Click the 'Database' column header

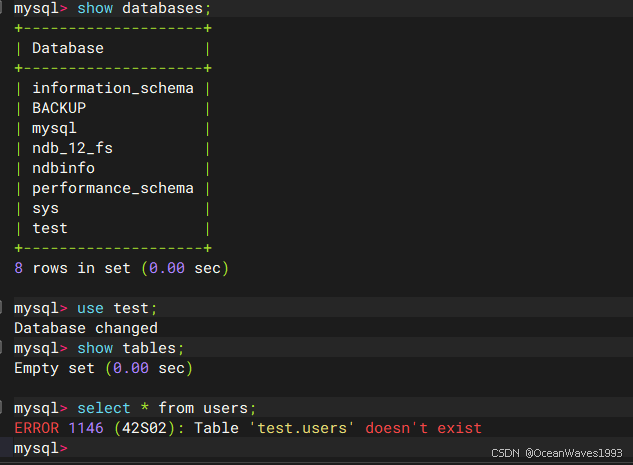click(68, 48)
